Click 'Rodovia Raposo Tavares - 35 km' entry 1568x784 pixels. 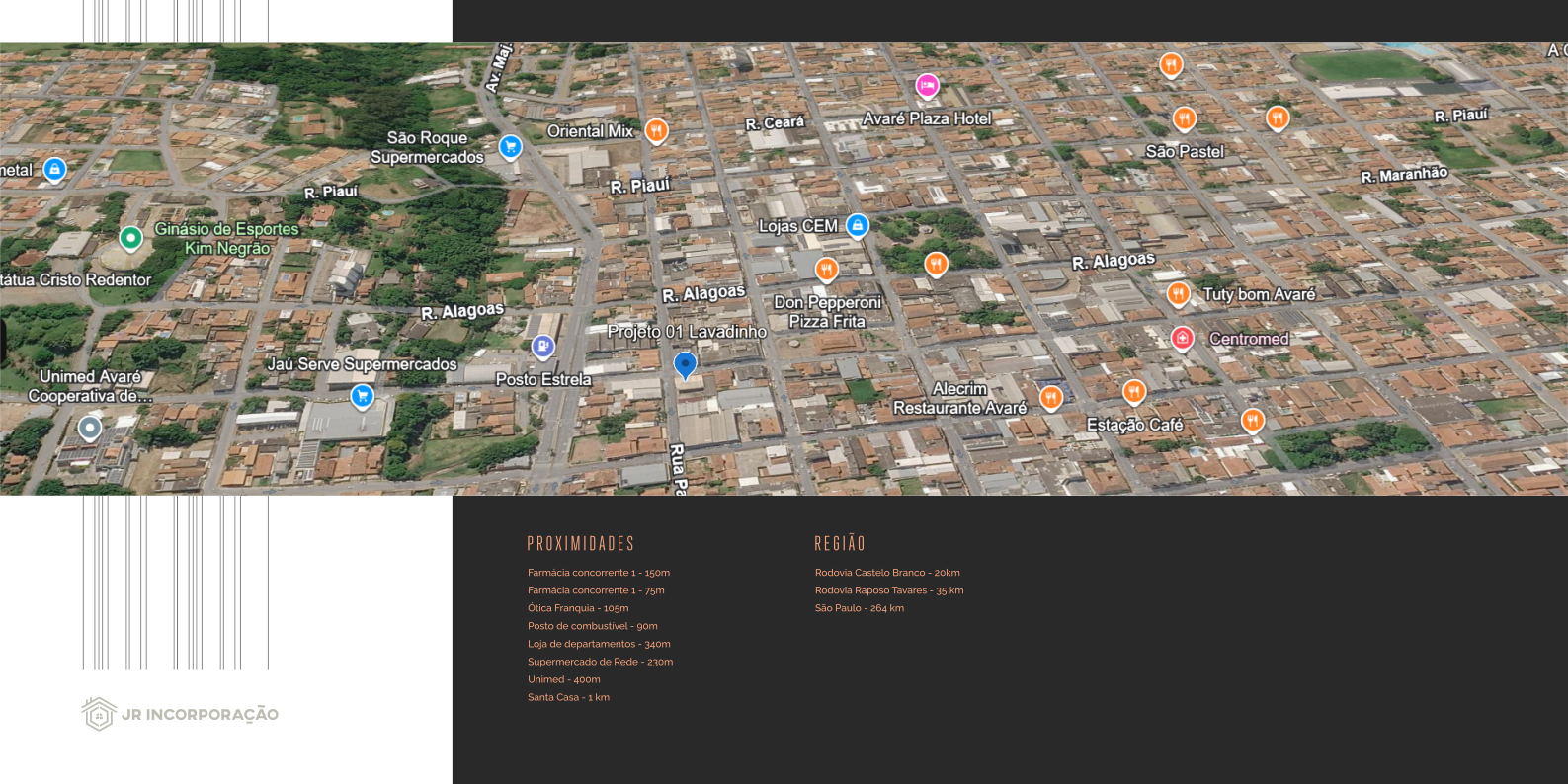889,590
